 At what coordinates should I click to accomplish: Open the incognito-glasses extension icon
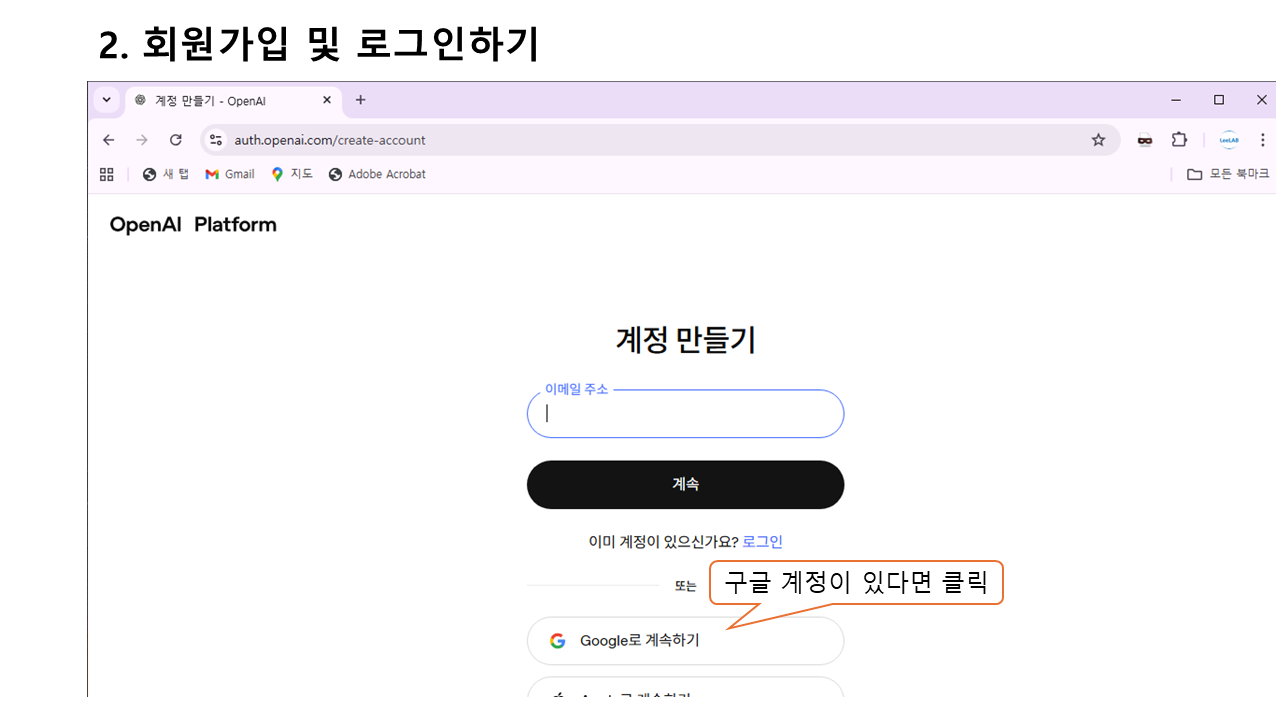pos(1145,140)
